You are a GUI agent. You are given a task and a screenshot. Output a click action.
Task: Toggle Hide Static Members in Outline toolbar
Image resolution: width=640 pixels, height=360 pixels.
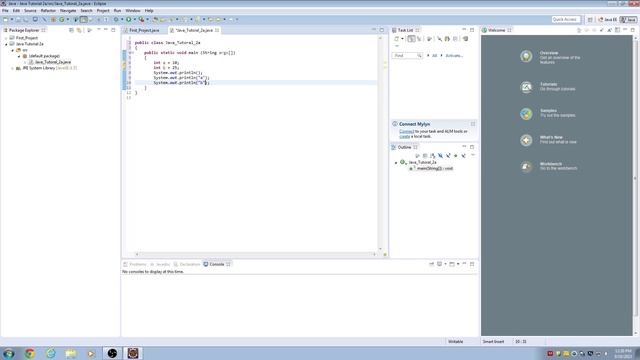[x=448, y=156]
